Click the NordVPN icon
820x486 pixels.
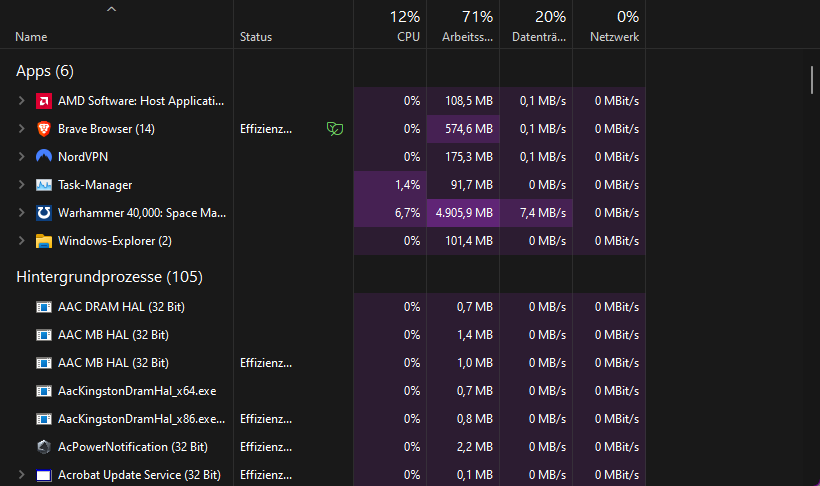click(44, 157)
